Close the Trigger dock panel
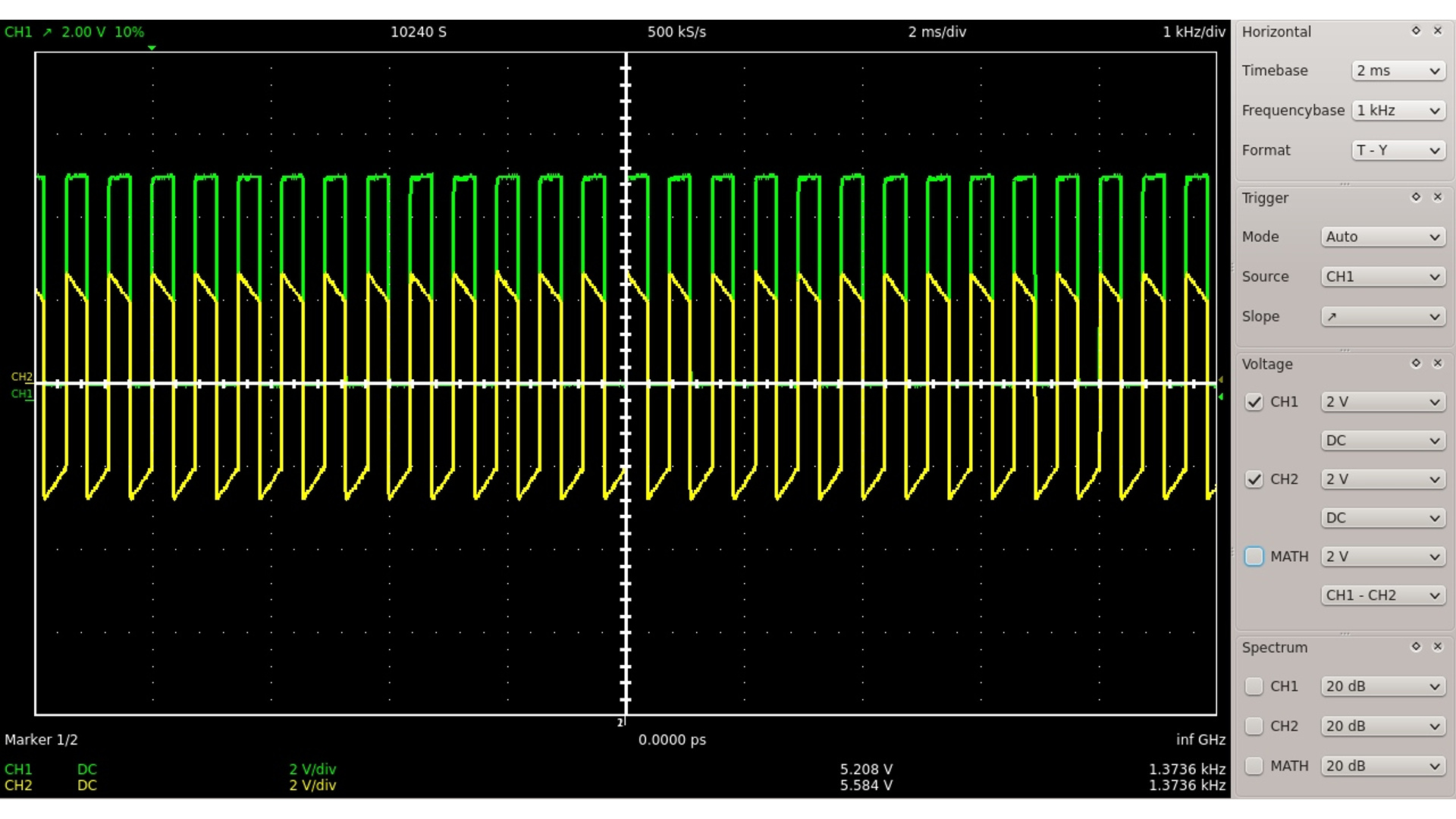Screen dimensions: 1456x819 (1437, 197)
